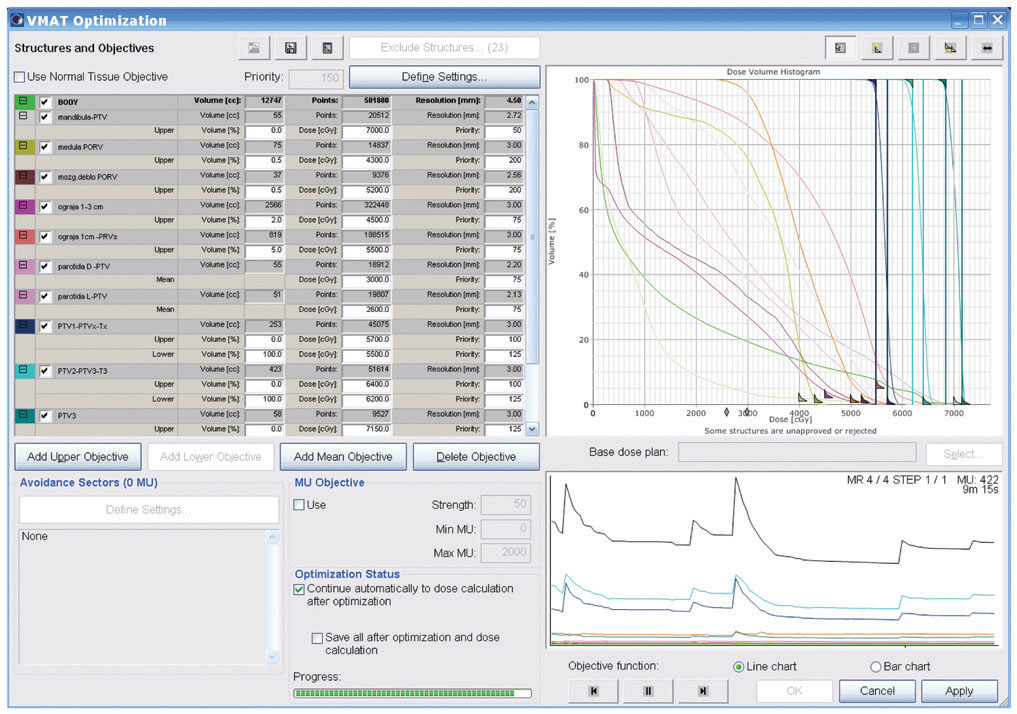Viewport: 1017px width, 714px height.
Task: Click the skip-to-next optimization step button
Action: pos(702,691)
